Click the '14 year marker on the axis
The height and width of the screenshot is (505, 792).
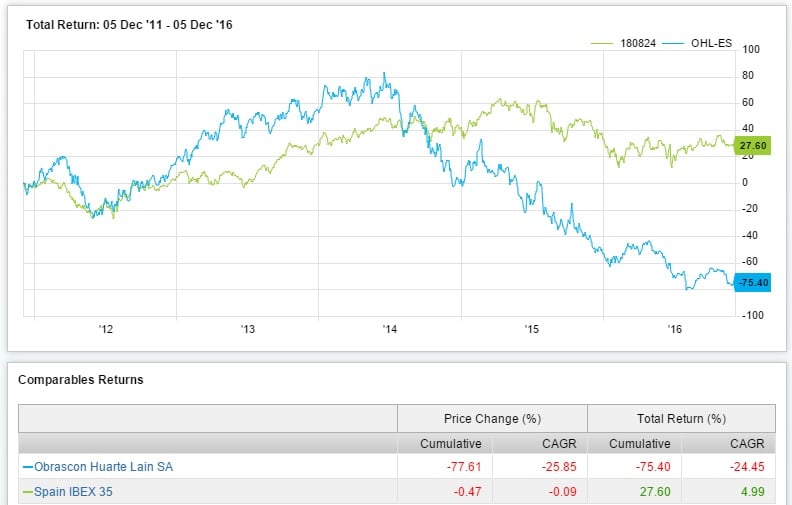coord(389,329)
